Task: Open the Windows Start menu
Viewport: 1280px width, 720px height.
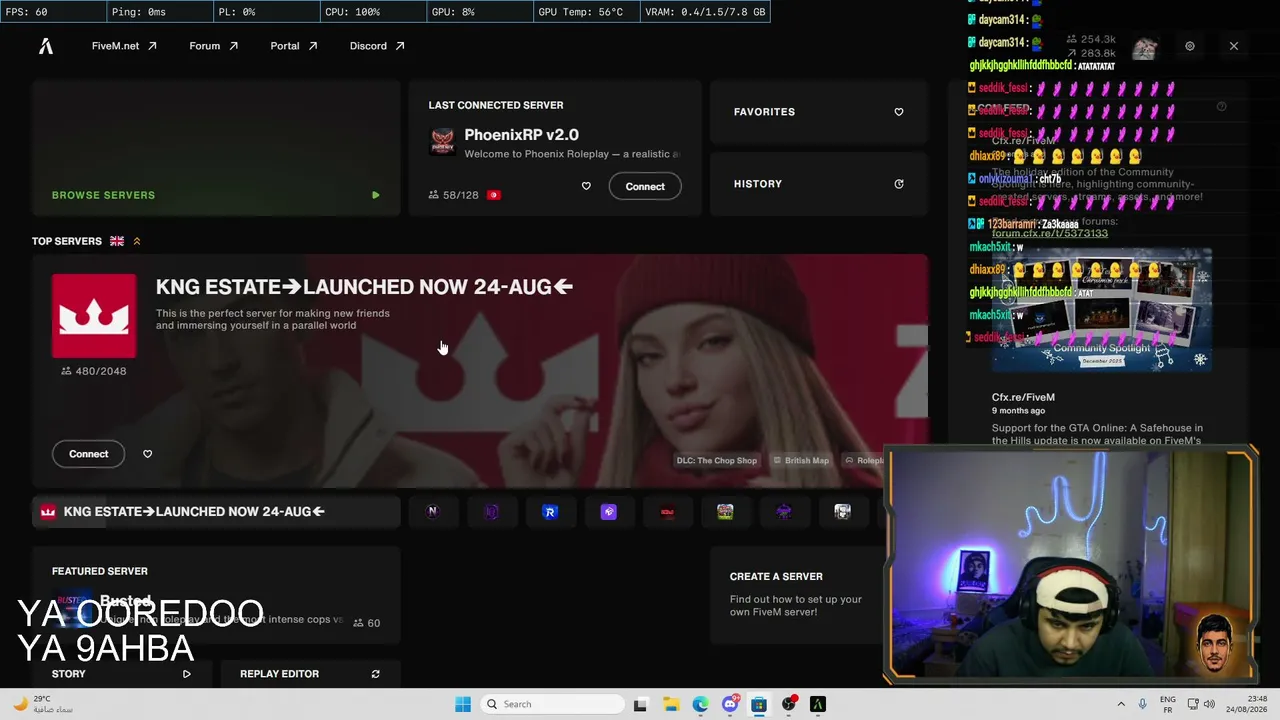Action: pyautogui.click(x=463, y=704)
